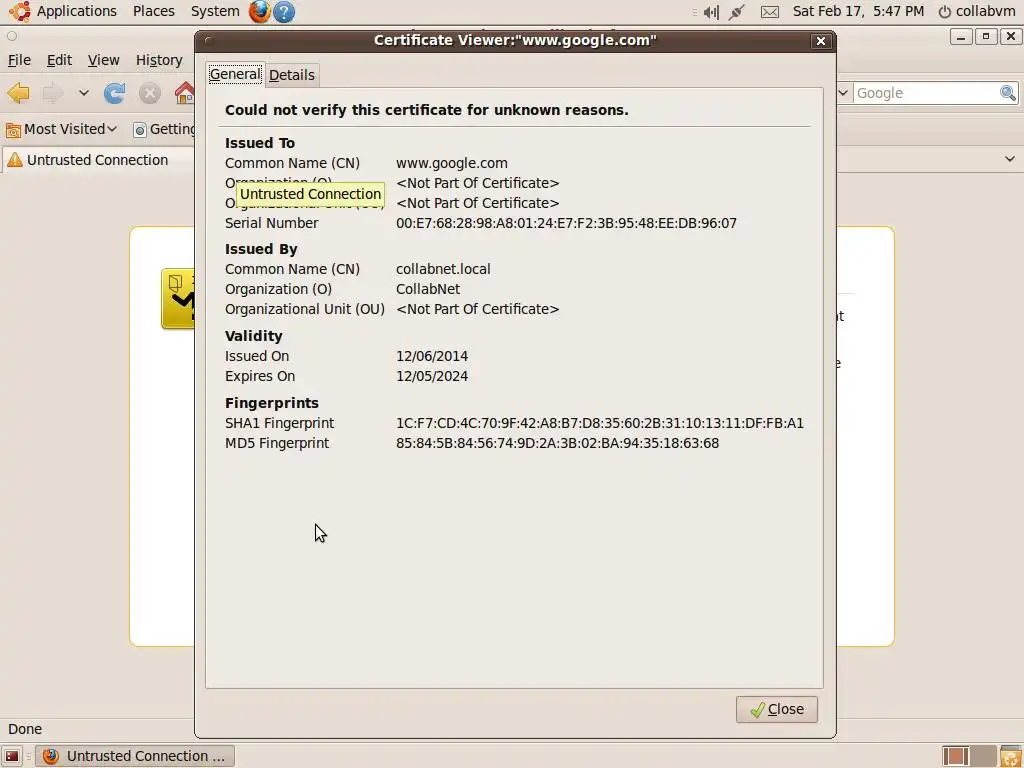Click the Most Visited bookmarks folder icon
Image resolution: width=1024 pixels, height=768 pixels.
coord(13,130)
